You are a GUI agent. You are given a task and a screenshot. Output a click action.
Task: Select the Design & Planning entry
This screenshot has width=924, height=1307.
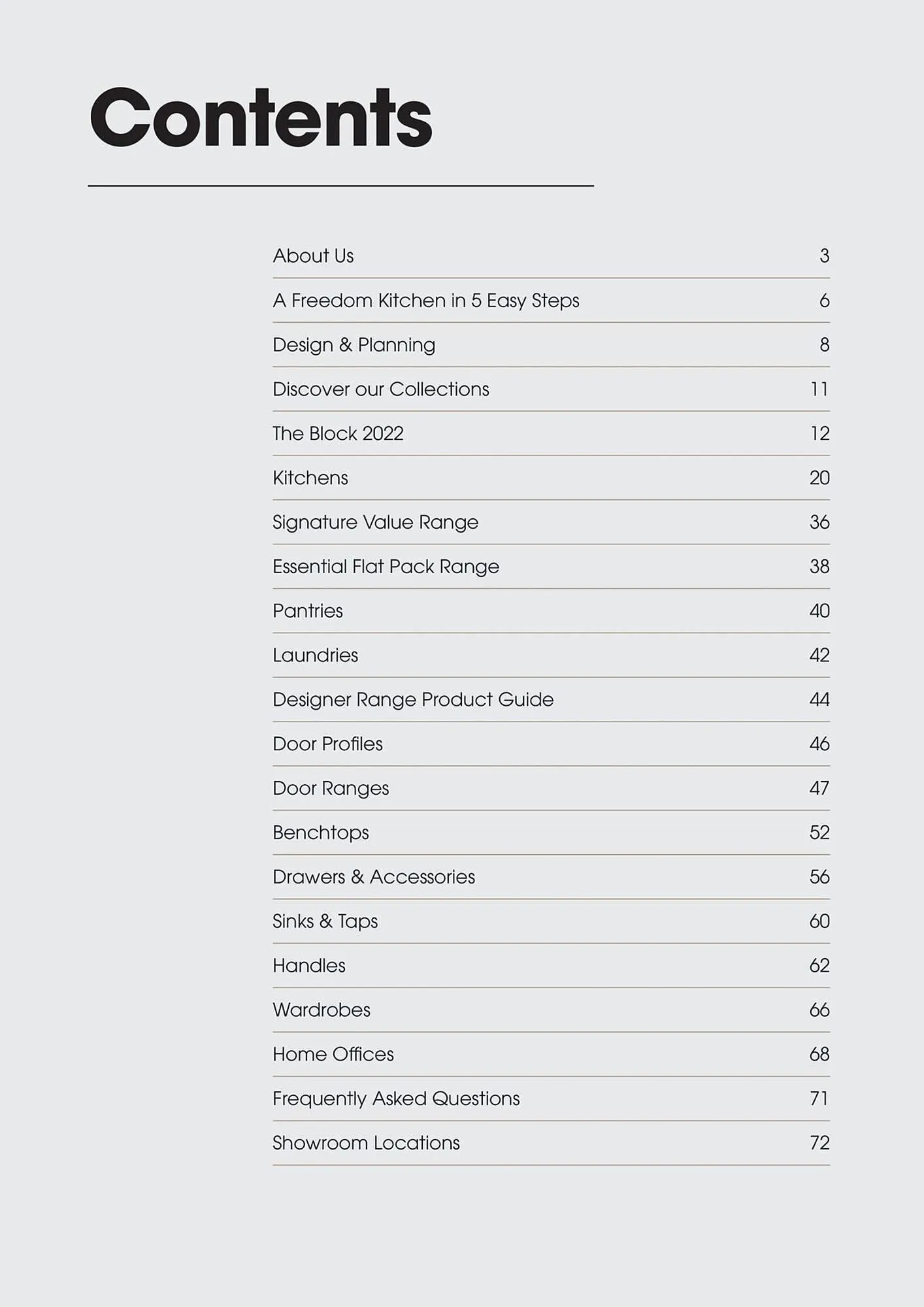tap(354, 344)
